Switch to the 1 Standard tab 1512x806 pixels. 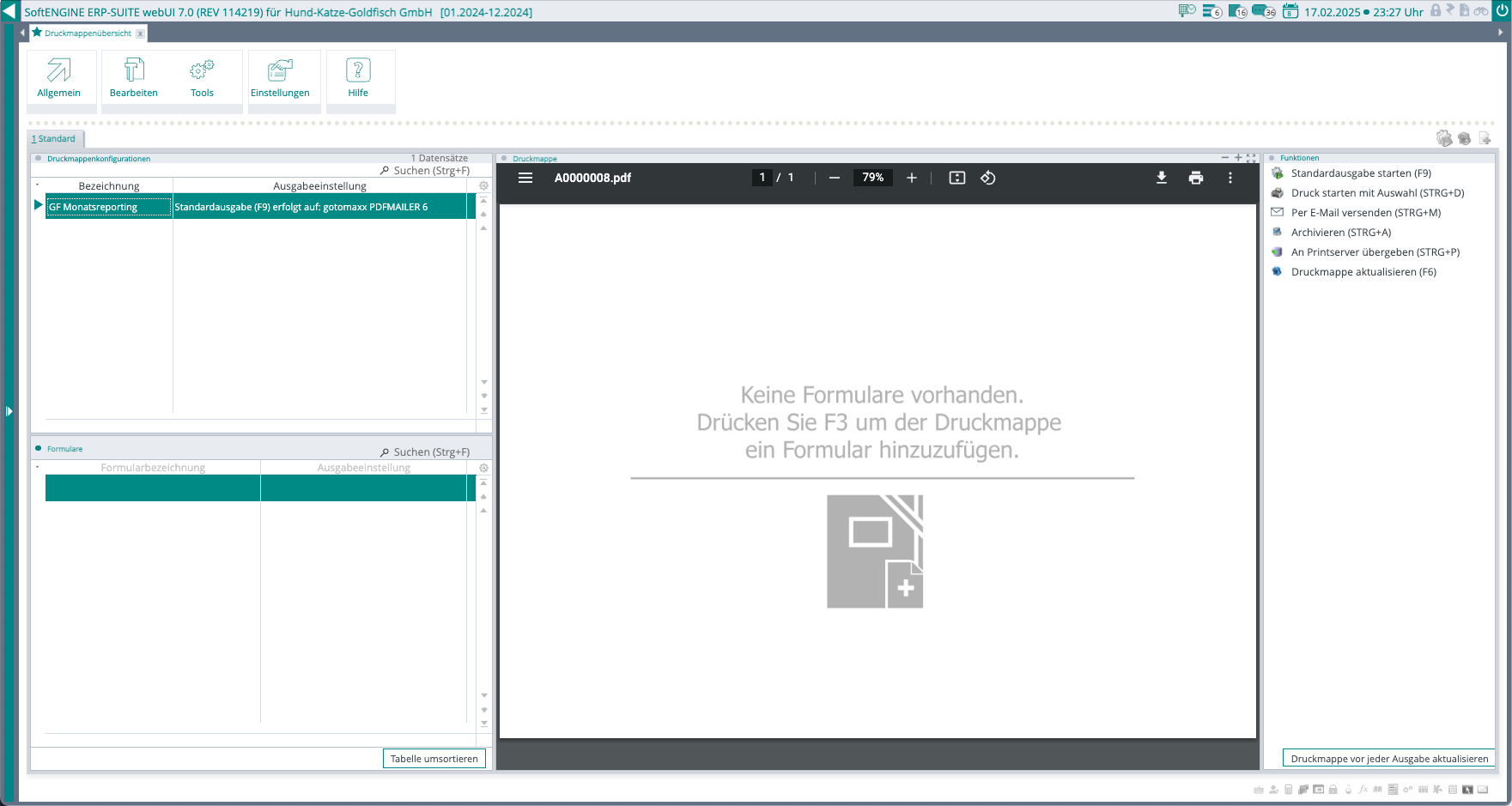pyautogui.click(x=55, y=139)
